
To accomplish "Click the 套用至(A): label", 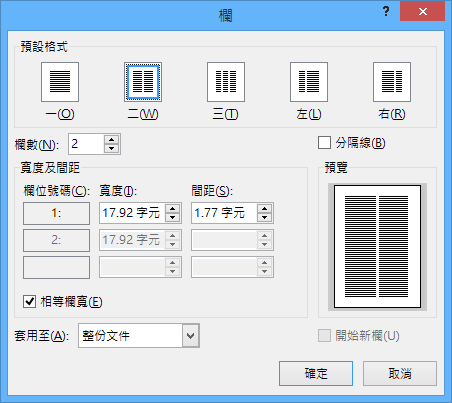I will [42, 336].
